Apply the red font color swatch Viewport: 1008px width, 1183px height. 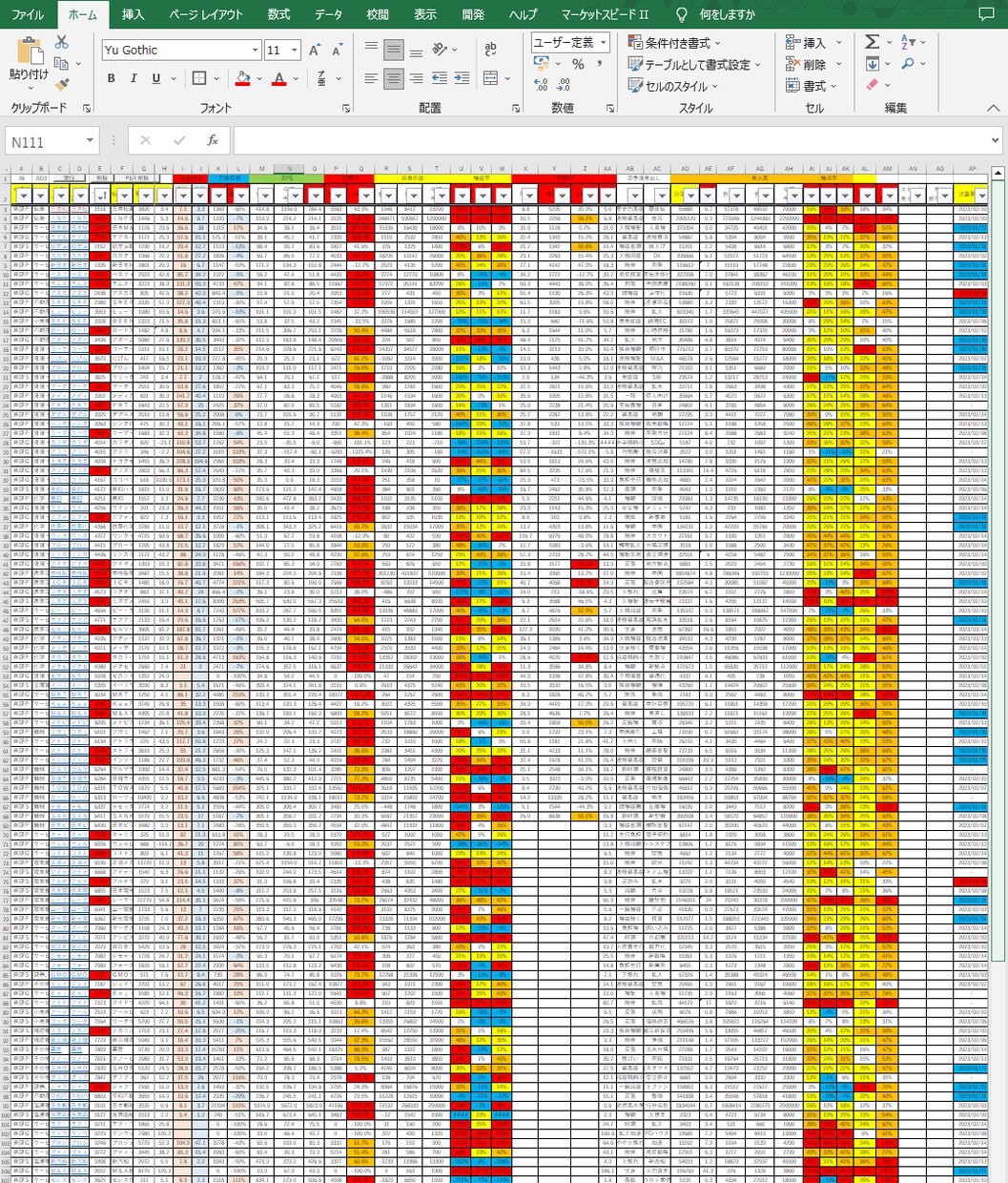pos(278,78)
